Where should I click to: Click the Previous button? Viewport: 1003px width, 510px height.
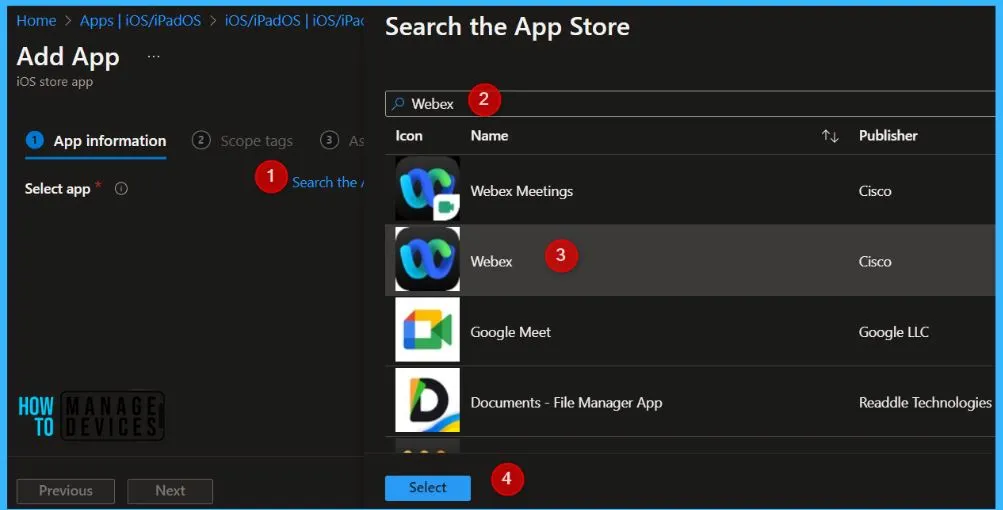[66, 491]
